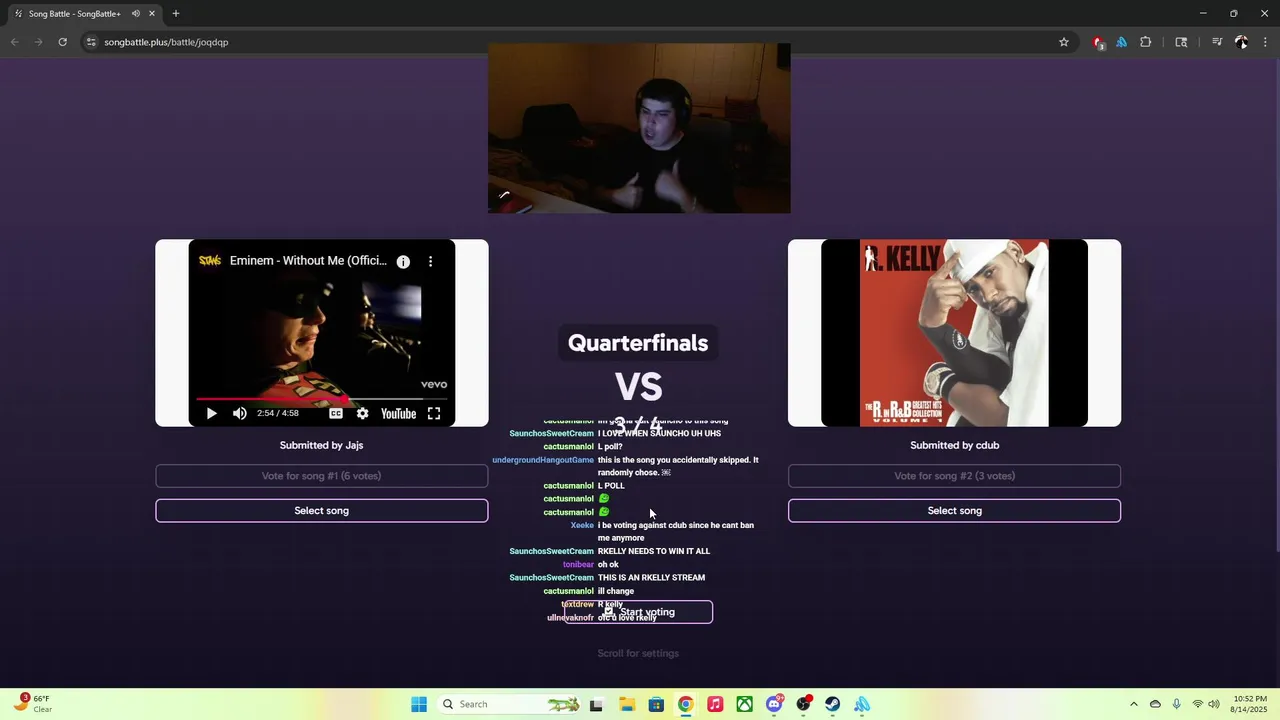The height and width of the screenshot is (720, 1280).
Task: View site information icon in address bar
Action: pos(91,42)
